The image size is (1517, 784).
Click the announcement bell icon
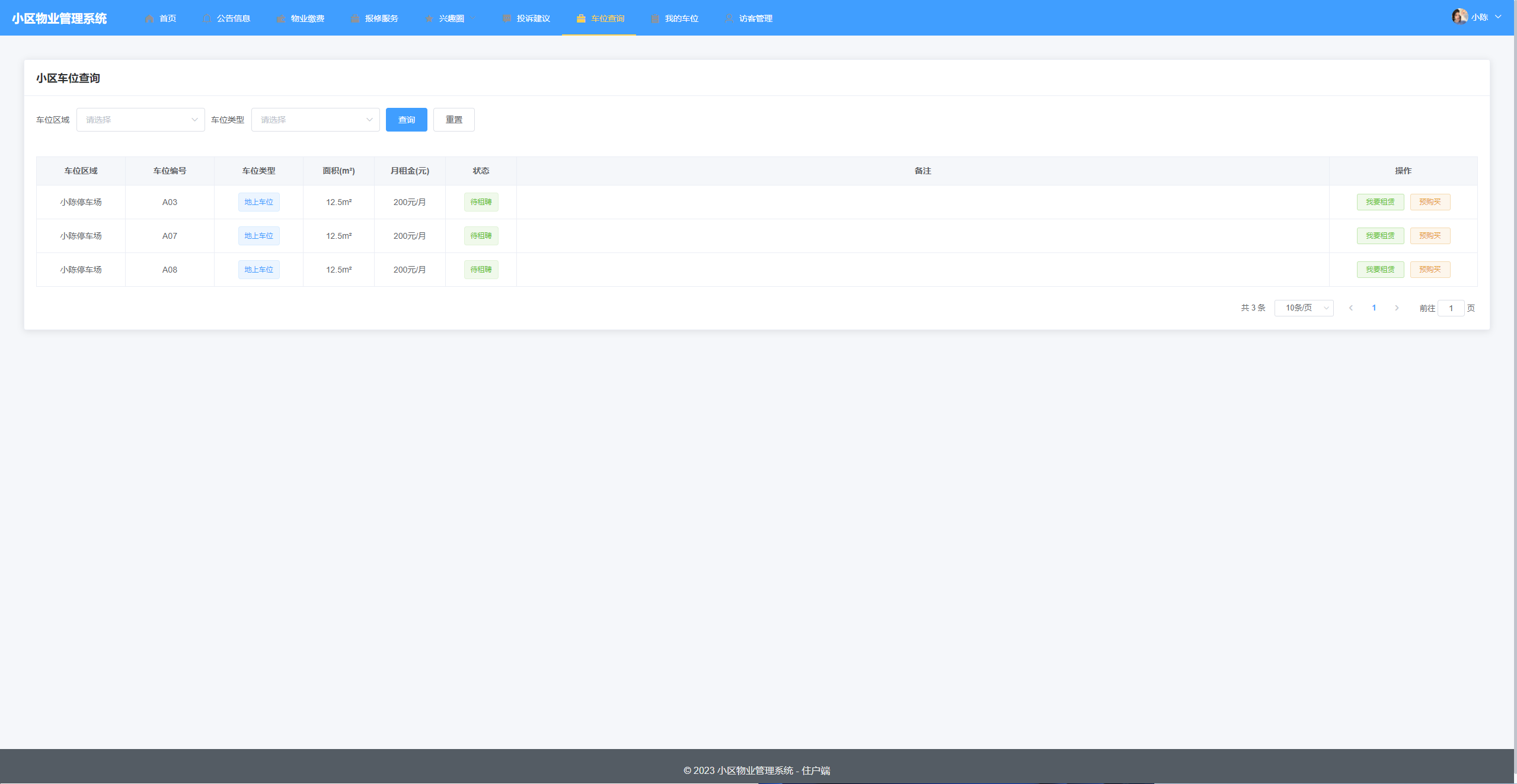pos(207,18)
